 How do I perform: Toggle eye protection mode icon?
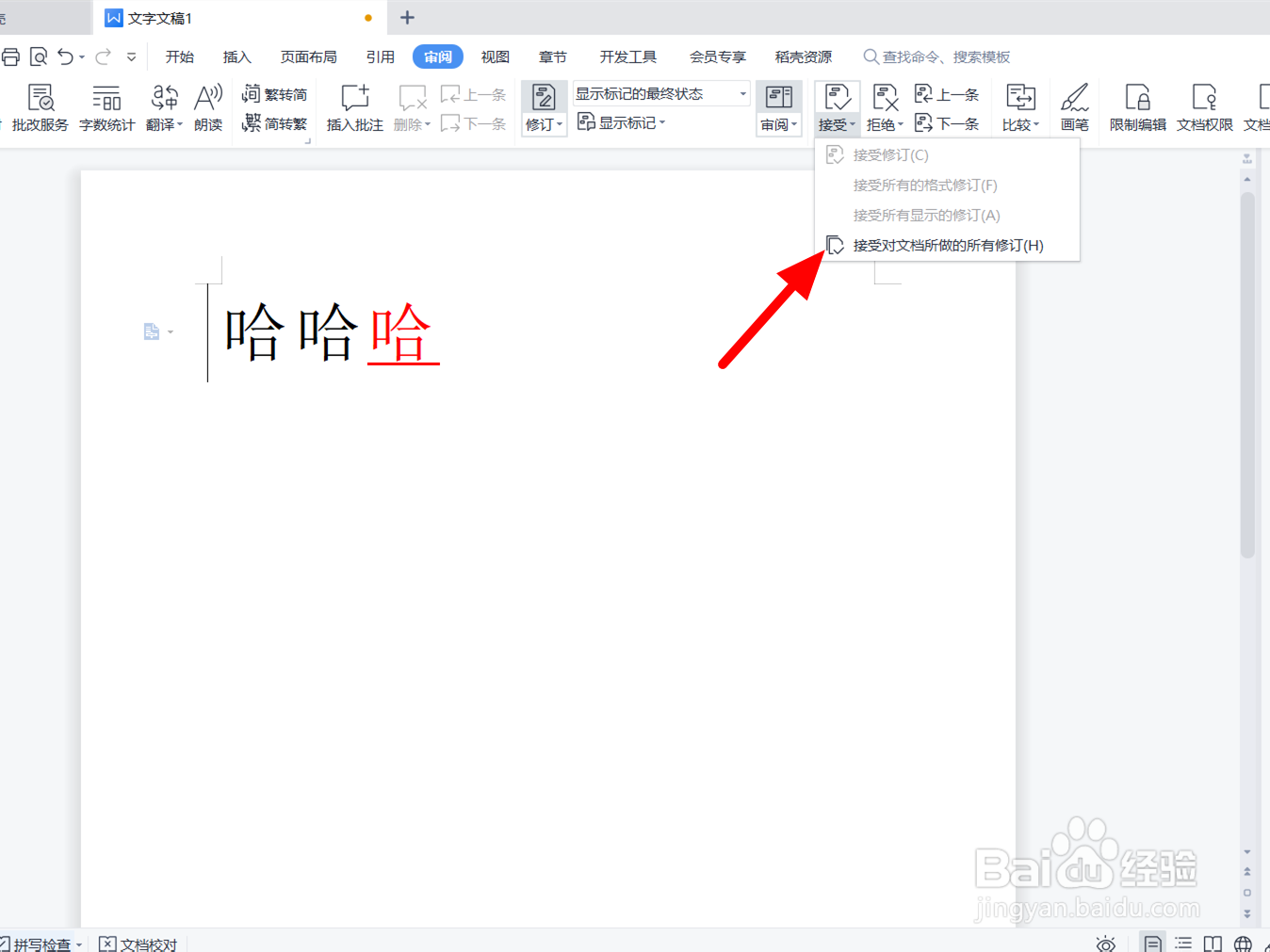[1106, 944]
